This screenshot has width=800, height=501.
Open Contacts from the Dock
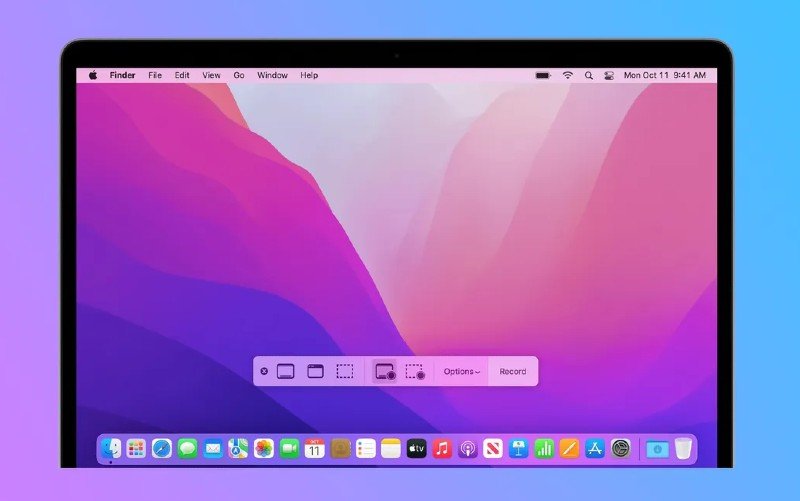click(x=340, y=448)
